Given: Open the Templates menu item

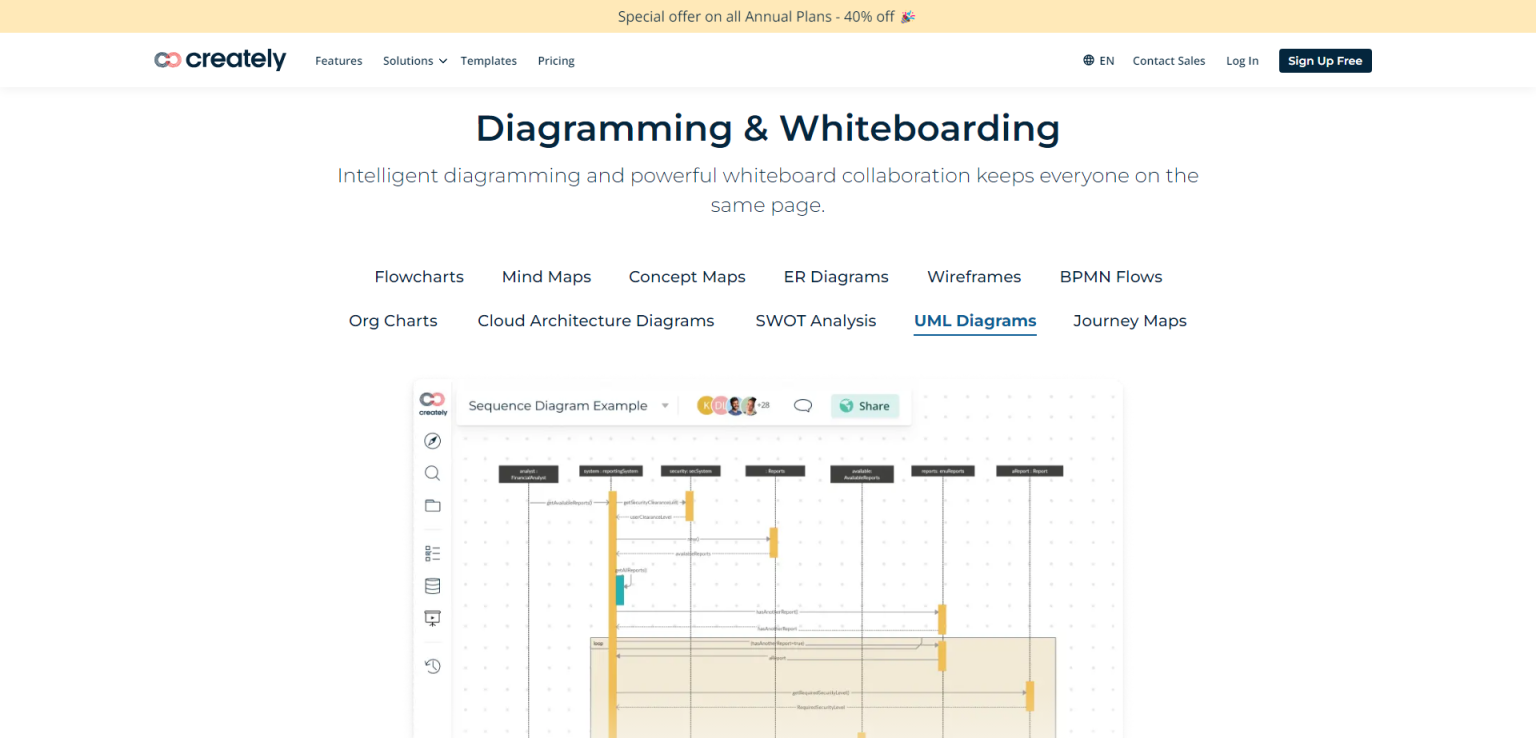Looking at the screenshot, I should pyautogui.click(x=488, y=60).
